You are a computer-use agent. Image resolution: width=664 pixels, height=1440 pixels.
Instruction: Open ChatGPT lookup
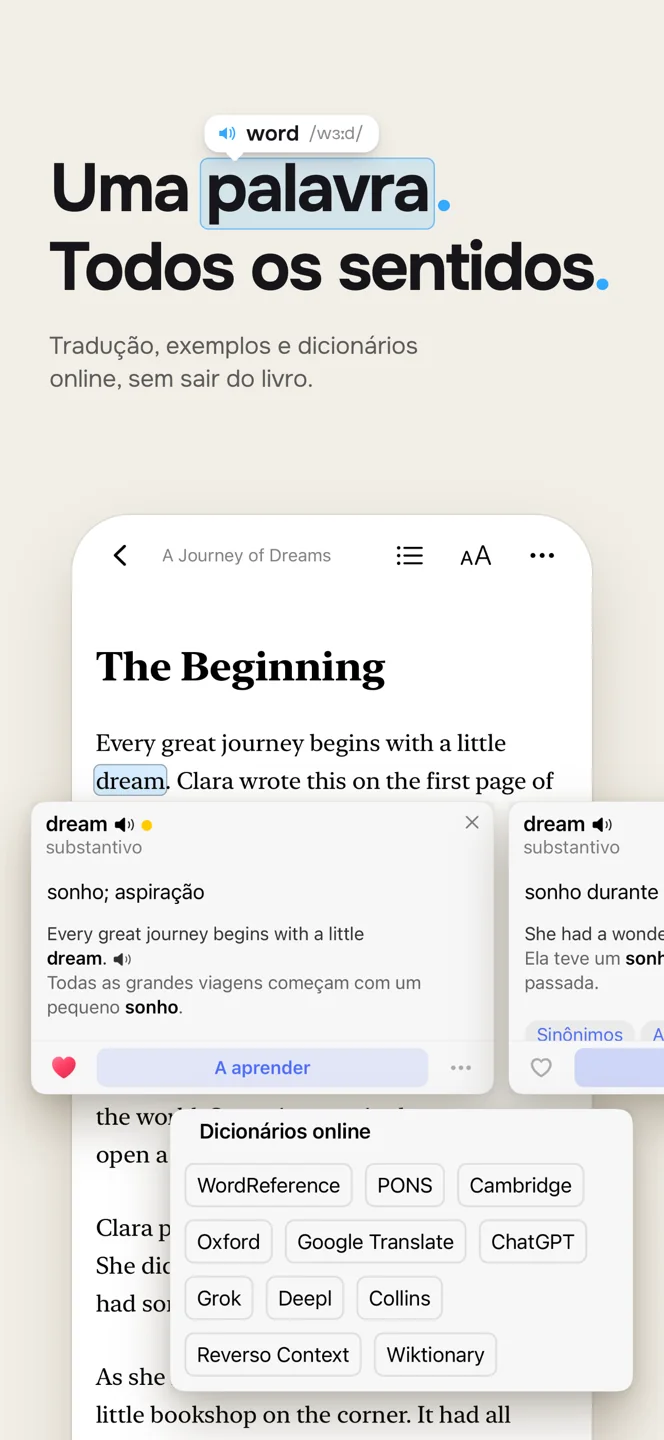pyautogui.click(x=532, y=1241)
